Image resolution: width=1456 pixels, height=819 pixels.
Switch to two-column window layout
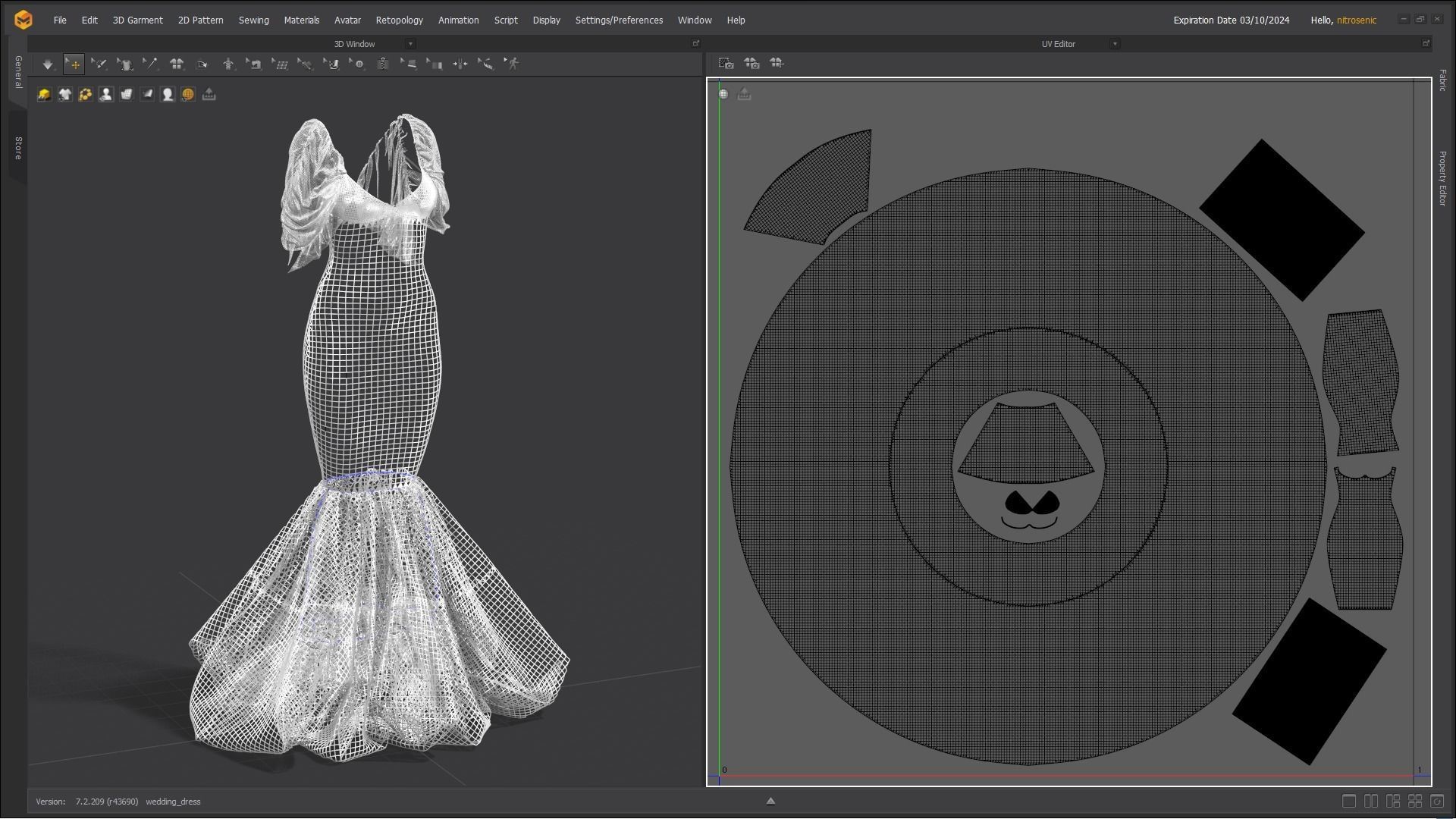(x=1371, y=801)
